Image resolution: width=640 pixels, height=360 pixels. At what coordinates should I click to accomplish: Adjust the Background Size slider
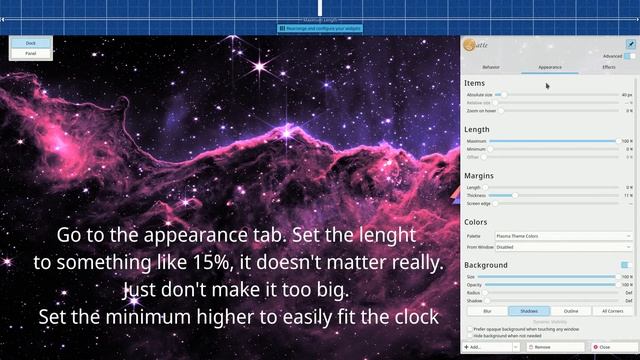[x=548, y=277]
